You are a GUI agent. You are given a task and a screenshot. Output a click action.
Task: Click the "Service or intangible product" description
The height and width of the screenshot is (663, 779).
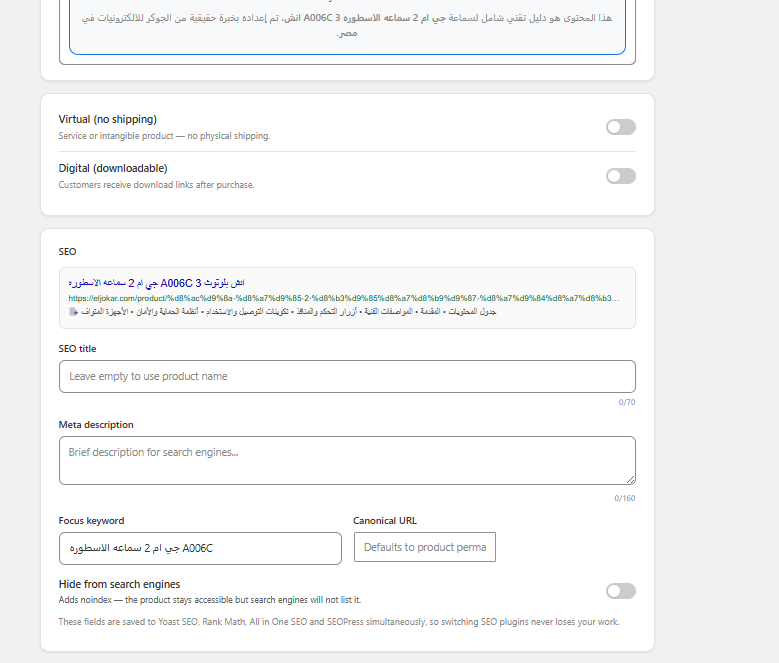(x=164, y=136)
